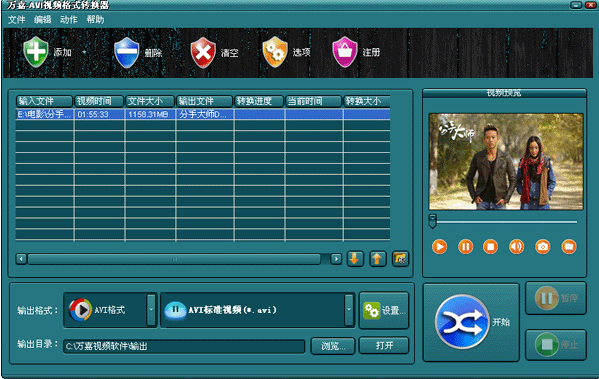Click the green shield 添加 icon
The width and height of the screenshot is (599, 379).
pos(36,52)
